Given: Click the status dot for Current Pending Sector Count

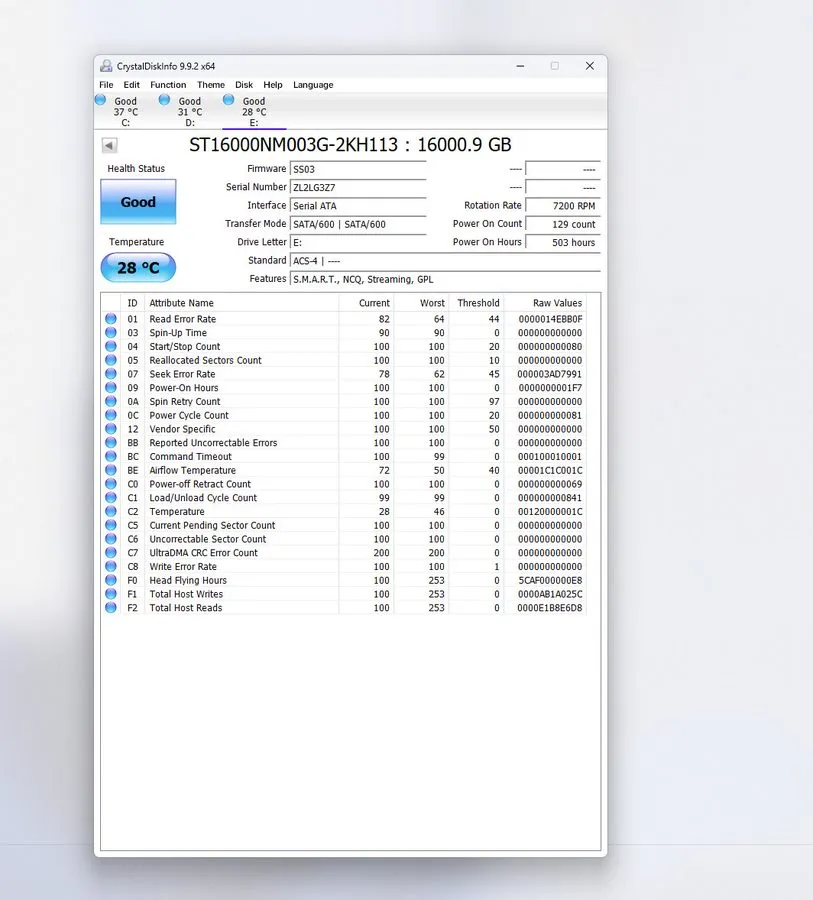Looking at the screenshot, I should [111, 525].
